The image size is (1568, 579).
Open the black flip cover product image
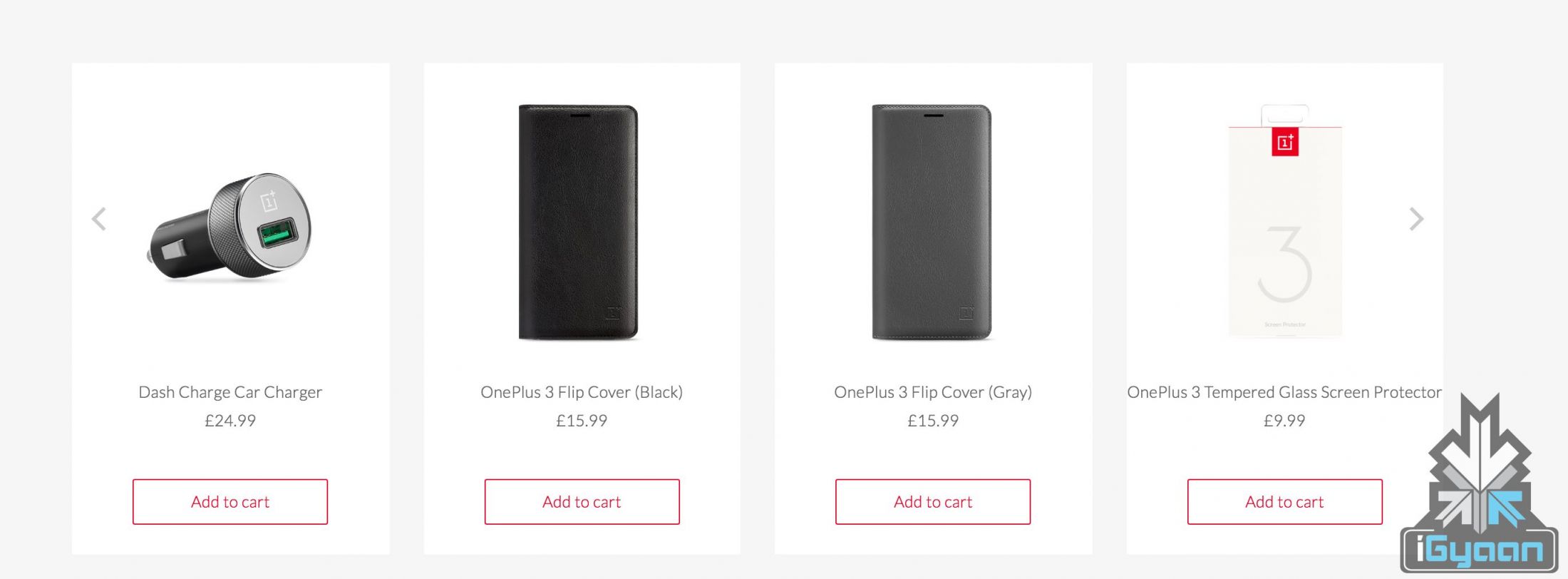(578, 222)
